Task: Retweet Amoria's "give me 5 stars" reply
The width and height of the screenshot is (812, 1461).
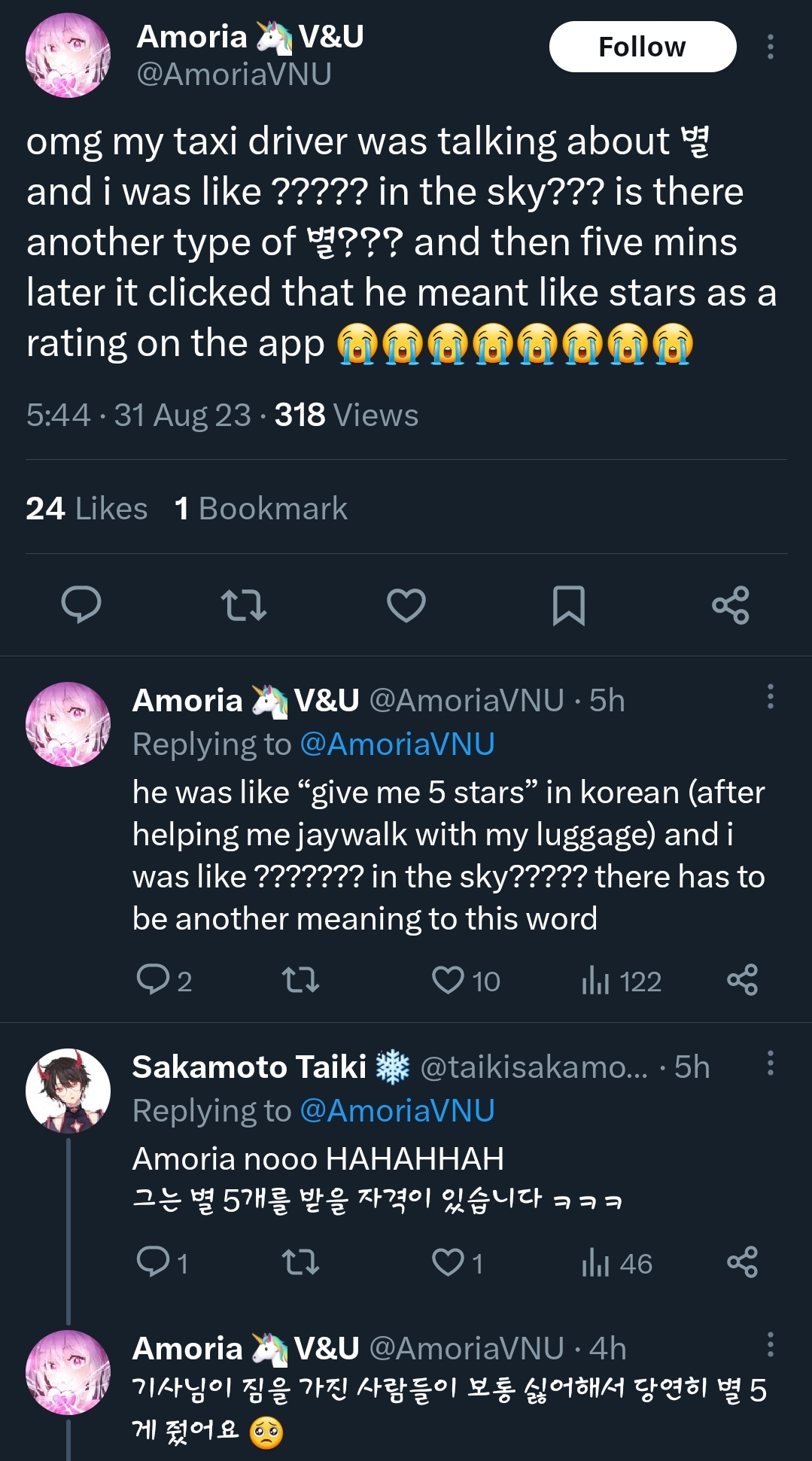Action: point(300,980)
